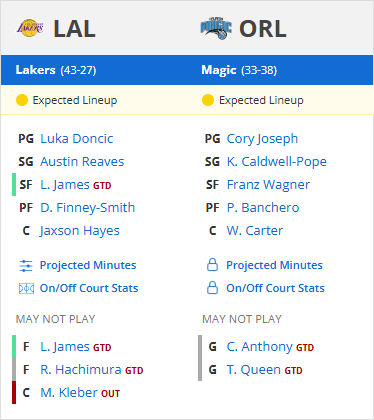Click the Lakers Projected Minutes sliders icon
374x420 pixels.
tap(26, 266)
